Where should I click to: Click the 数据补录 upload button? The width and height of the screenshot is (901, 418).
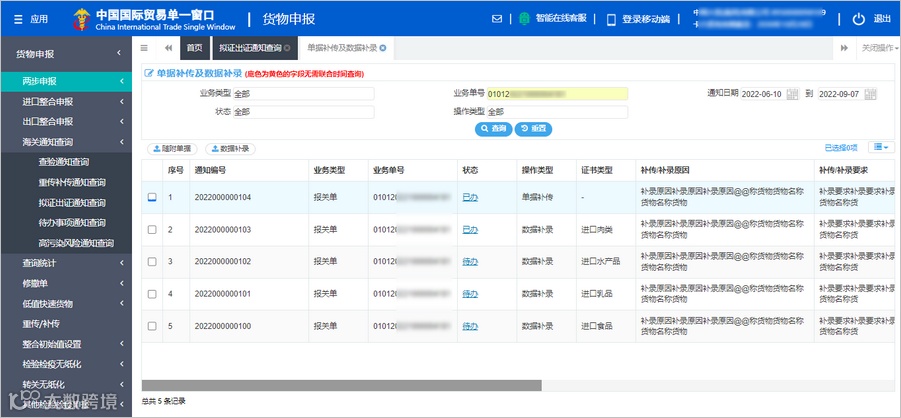230,149
